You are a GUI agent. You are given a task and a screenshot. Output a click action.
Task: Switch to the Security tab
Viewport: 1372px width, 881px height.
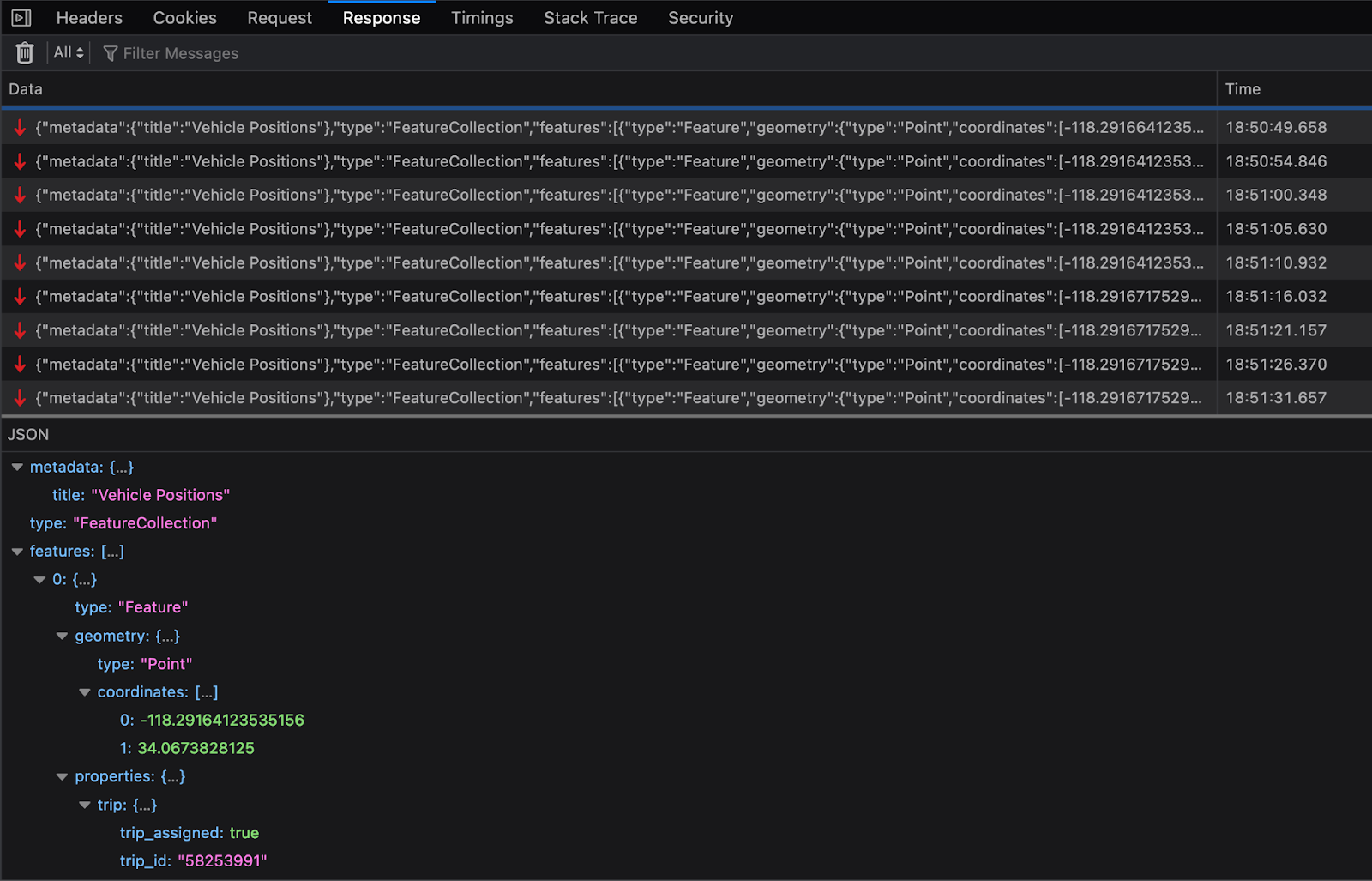tap(700, 17)
